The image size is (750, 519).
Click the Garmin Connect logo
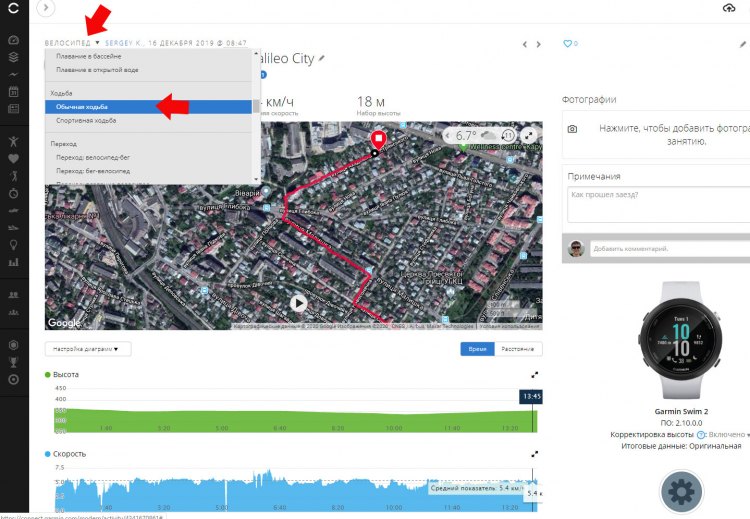pyautogui.click(x=14, y=8)
